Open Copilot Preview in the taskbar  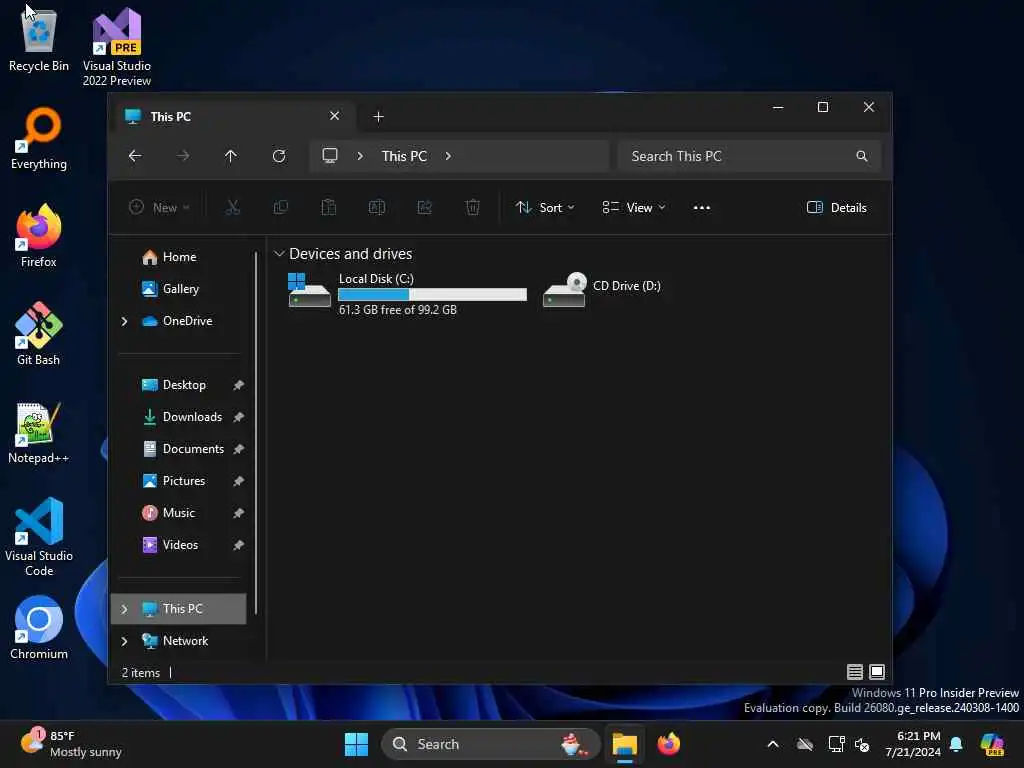coord(993,744)
